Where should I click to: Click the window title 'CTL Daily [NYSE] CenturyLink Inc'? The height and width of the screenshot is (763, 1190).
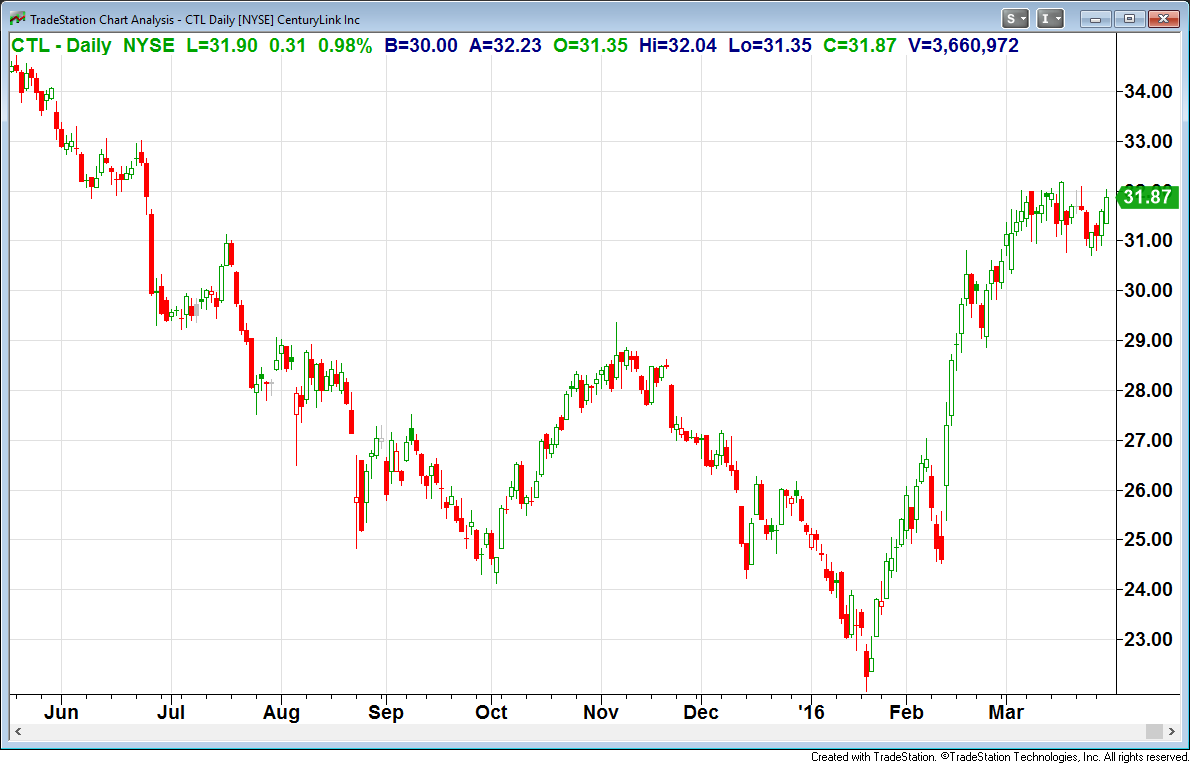[x=272, y=20]
